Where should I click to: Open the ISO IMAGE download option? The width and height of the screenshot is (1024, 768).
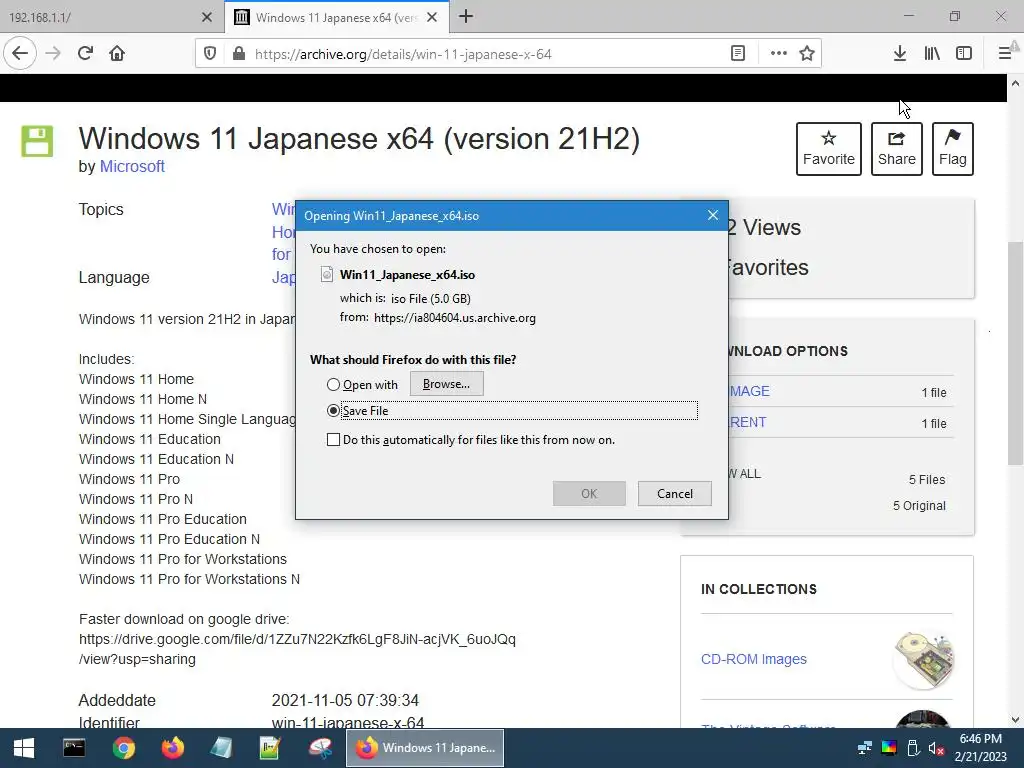click(749, 391)
